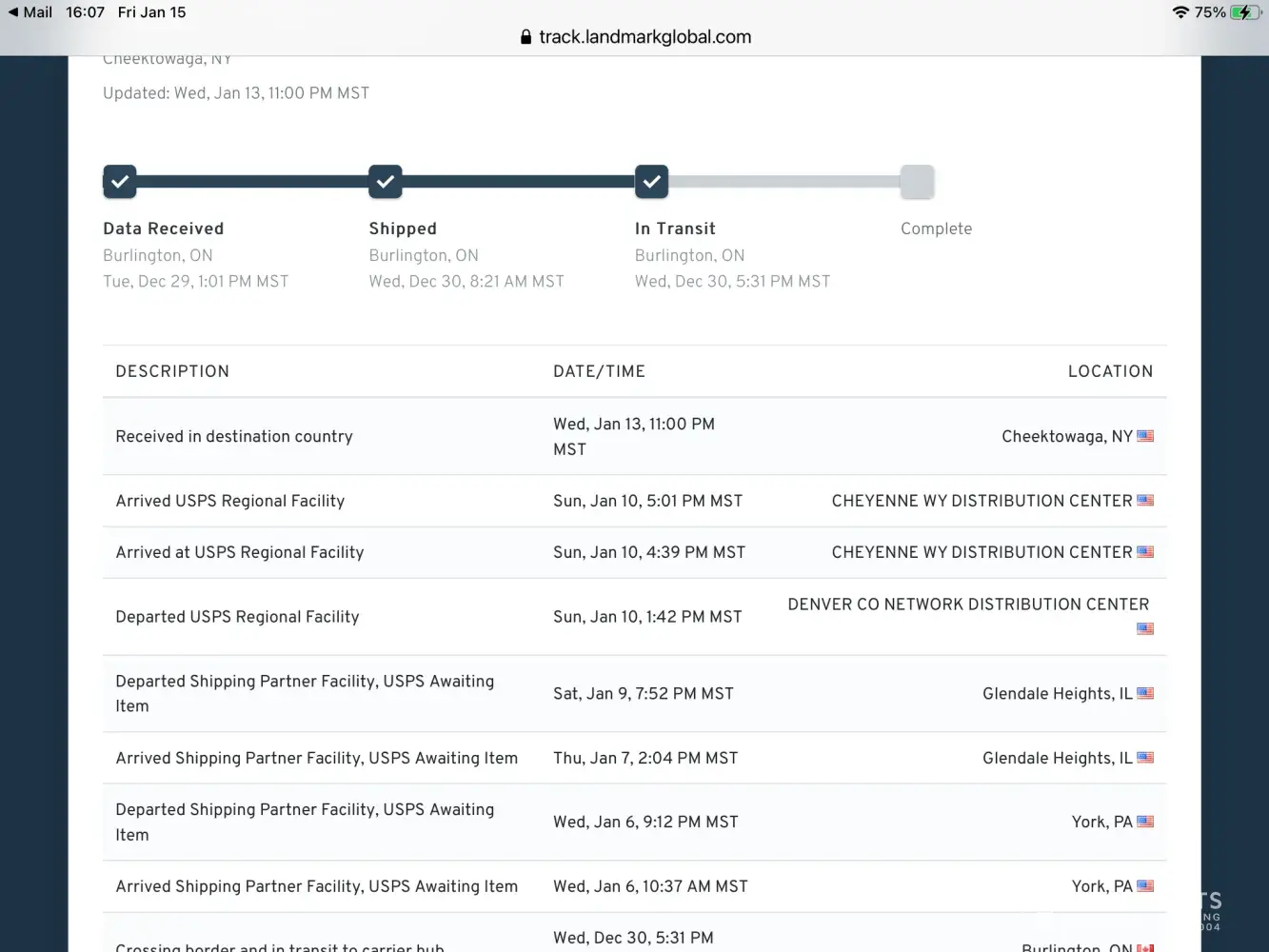Screen dimensions: 1269x952
Task: Click flag under Denver CO Network Distribution Center
Action: click(x=1145, y=628)
